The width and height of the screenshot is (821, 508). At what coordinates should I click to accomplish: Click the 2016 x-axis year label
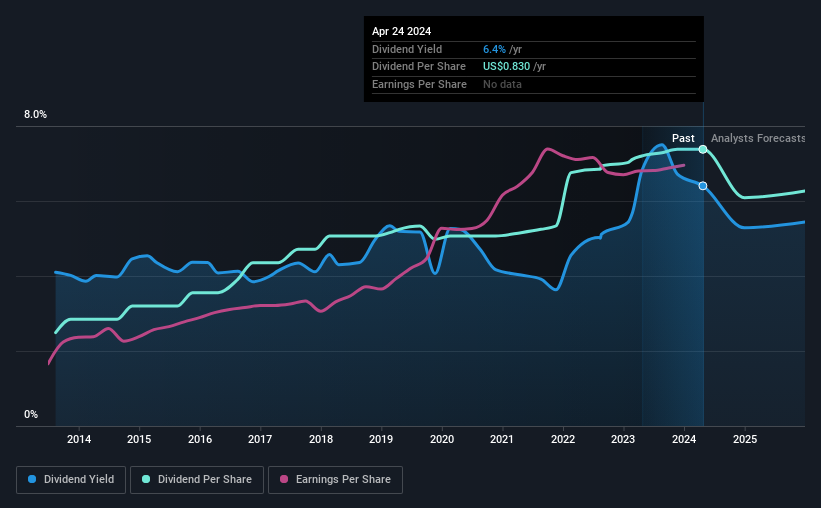(x=200, y=439)
